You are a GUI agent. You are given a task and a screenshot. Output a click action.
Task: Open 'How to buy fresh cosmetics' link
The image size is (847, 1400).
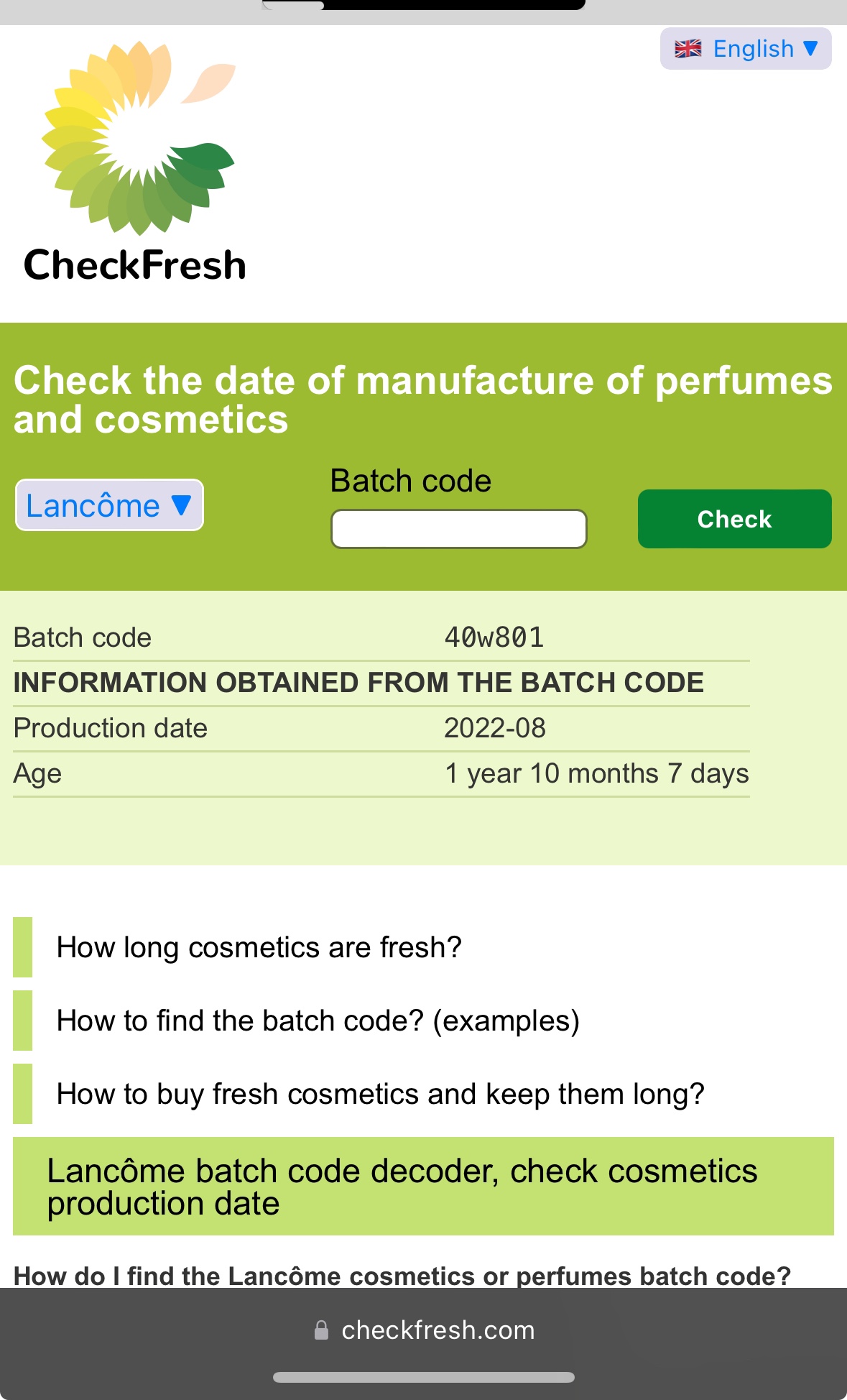click(380, 1094)
